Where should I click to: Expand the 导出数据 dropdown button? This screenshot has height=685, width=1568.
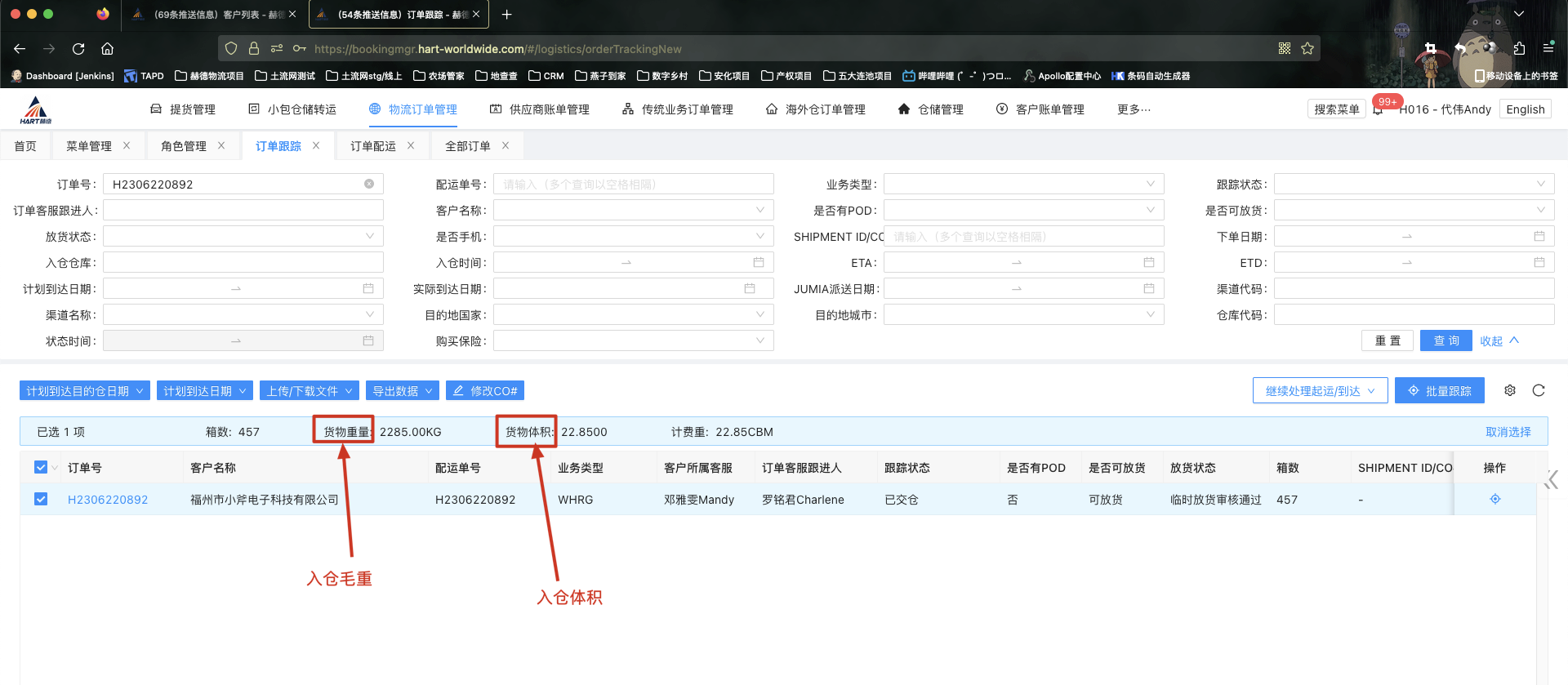click(x=403, y=391)
